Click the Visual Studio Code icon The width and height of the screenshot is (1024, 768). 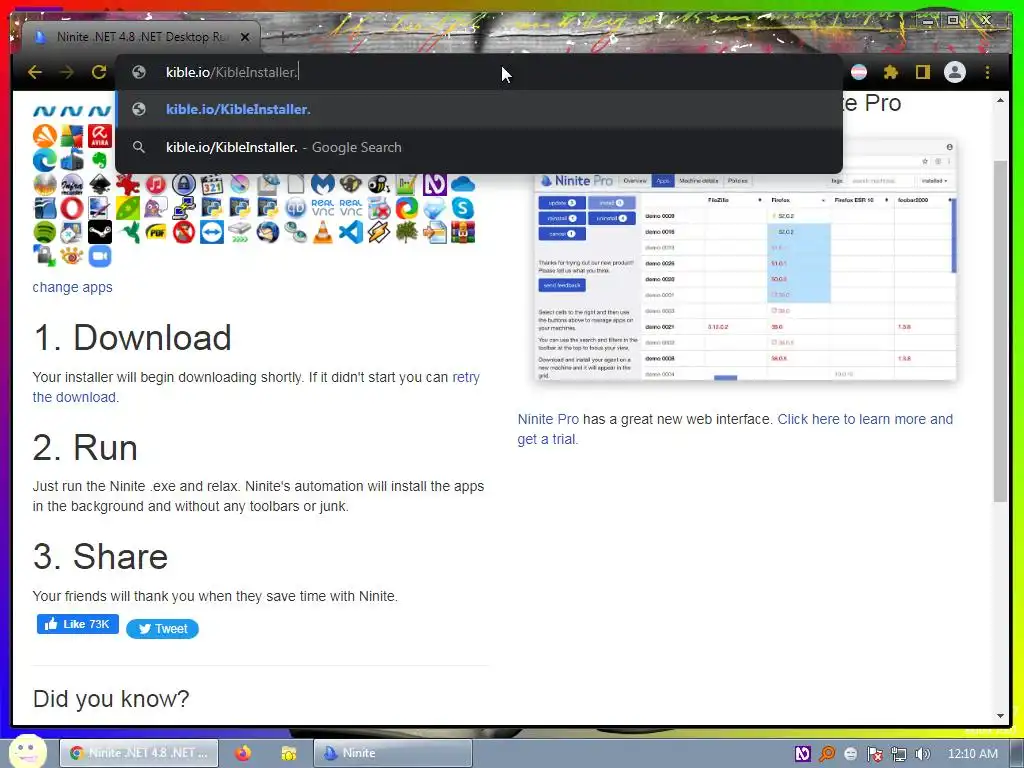pyautogui.click(x=351, y=232)
